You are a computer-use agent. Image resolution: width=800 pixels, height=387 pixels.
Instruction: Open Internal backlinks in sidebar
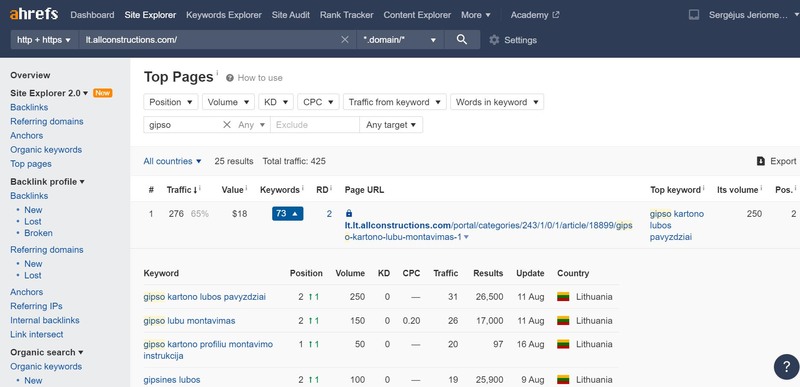[45, 320]
